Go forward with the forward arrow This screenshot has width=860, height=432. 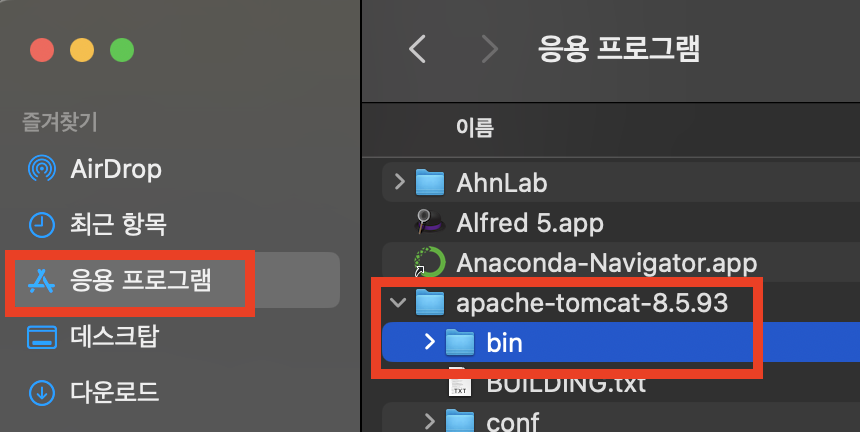(x=489, y=48)
